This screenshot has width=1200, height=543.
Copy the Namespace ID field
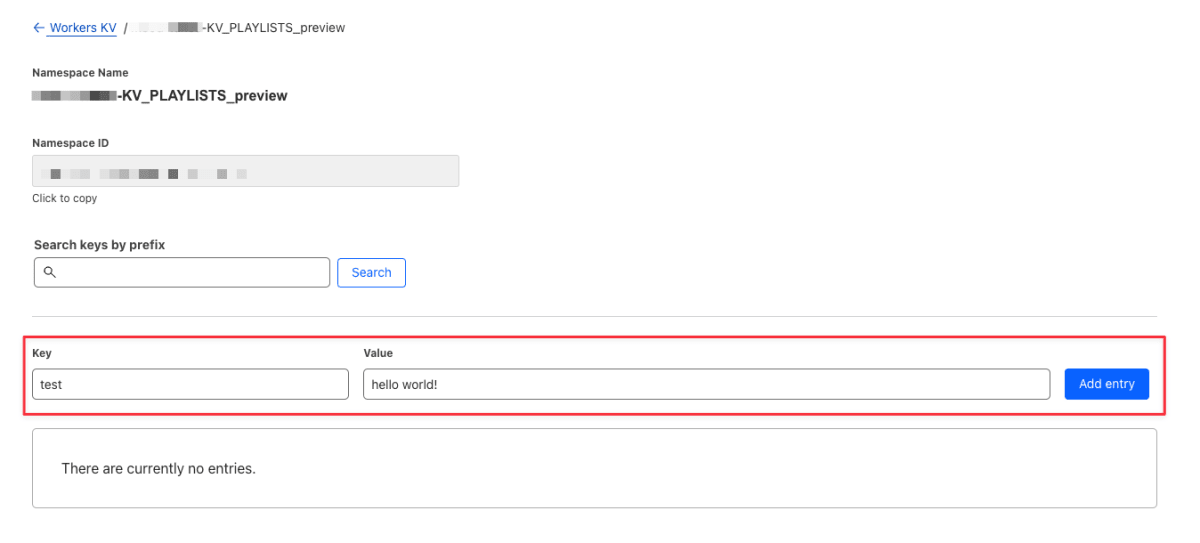(246, 171)
